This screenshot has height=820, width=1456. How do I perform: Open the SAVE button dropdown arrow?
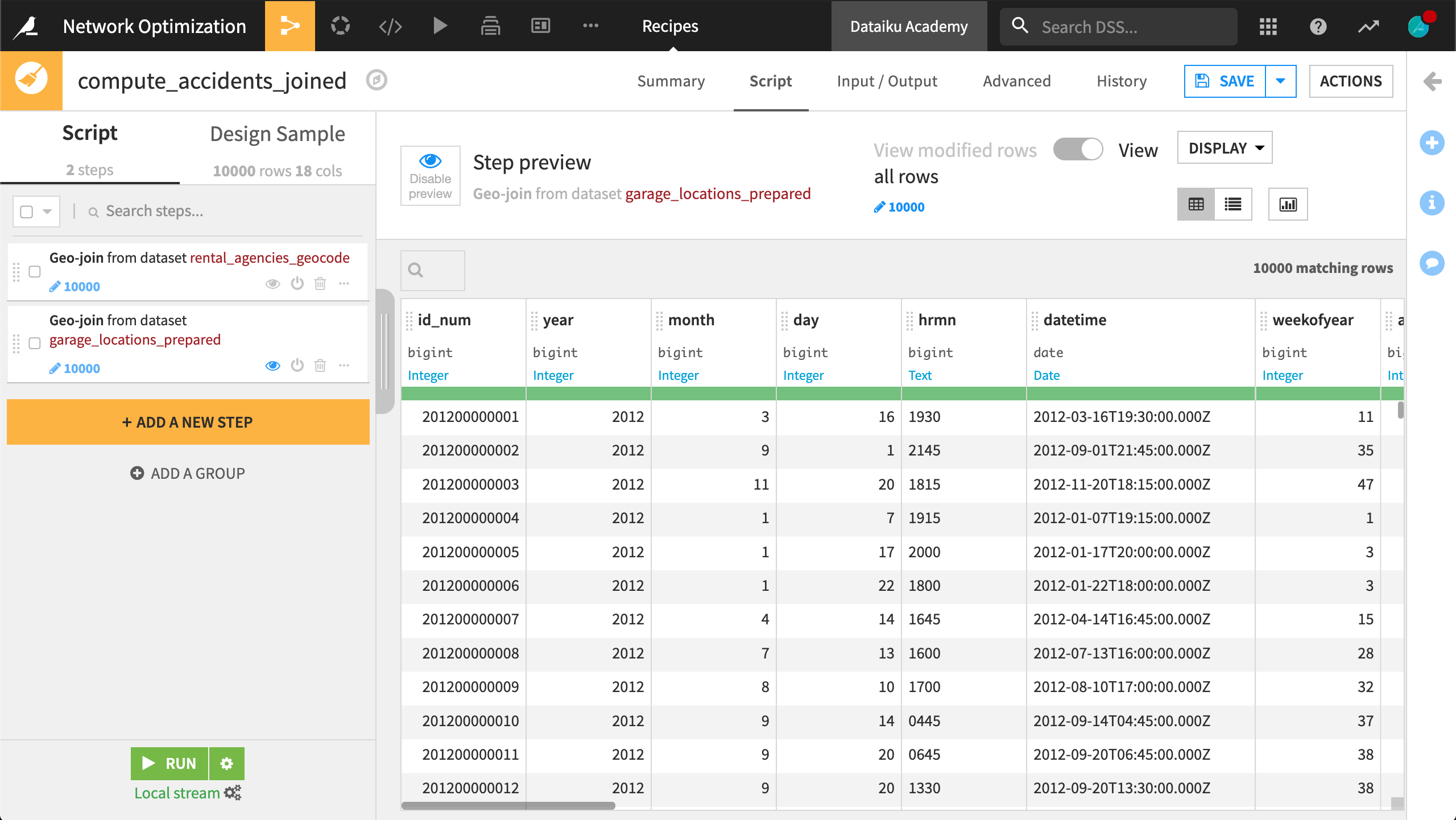(1280, 81)
